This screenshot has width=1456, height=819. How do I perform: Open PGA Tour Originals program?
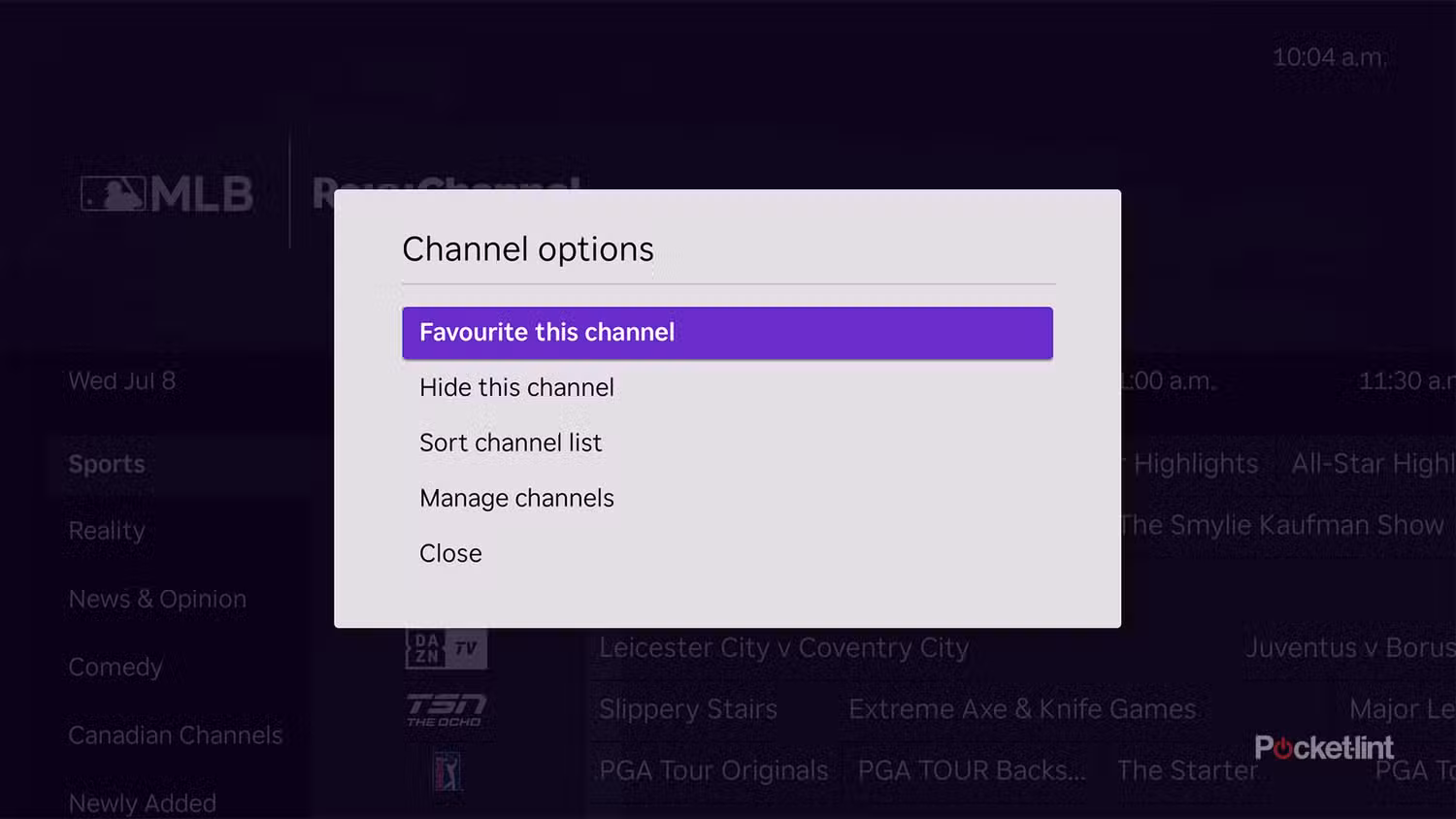pyautogui.click(x=713, y=770)
